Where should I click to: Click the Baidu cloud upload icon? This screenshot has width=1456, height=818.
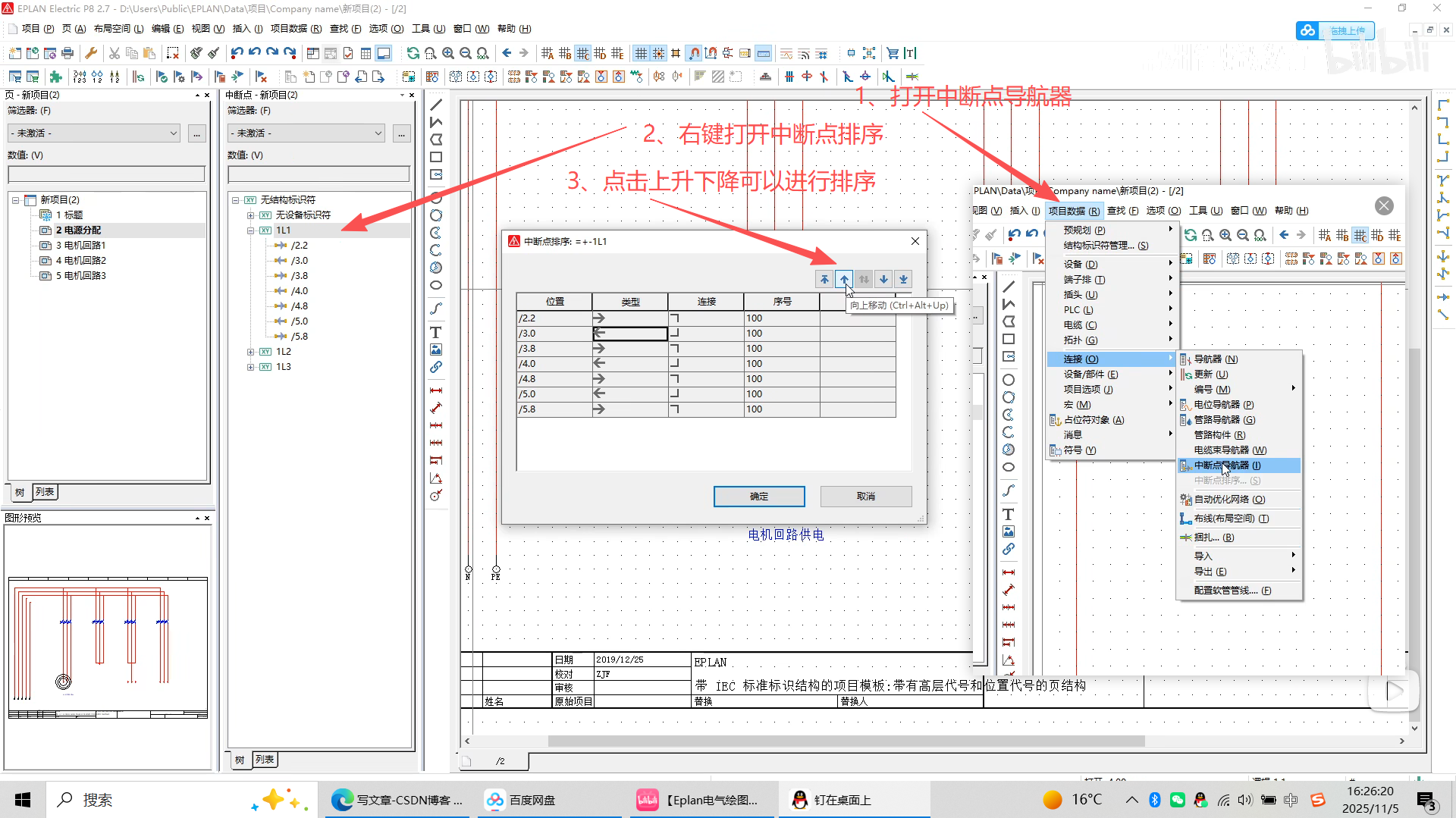point(1307,30)
